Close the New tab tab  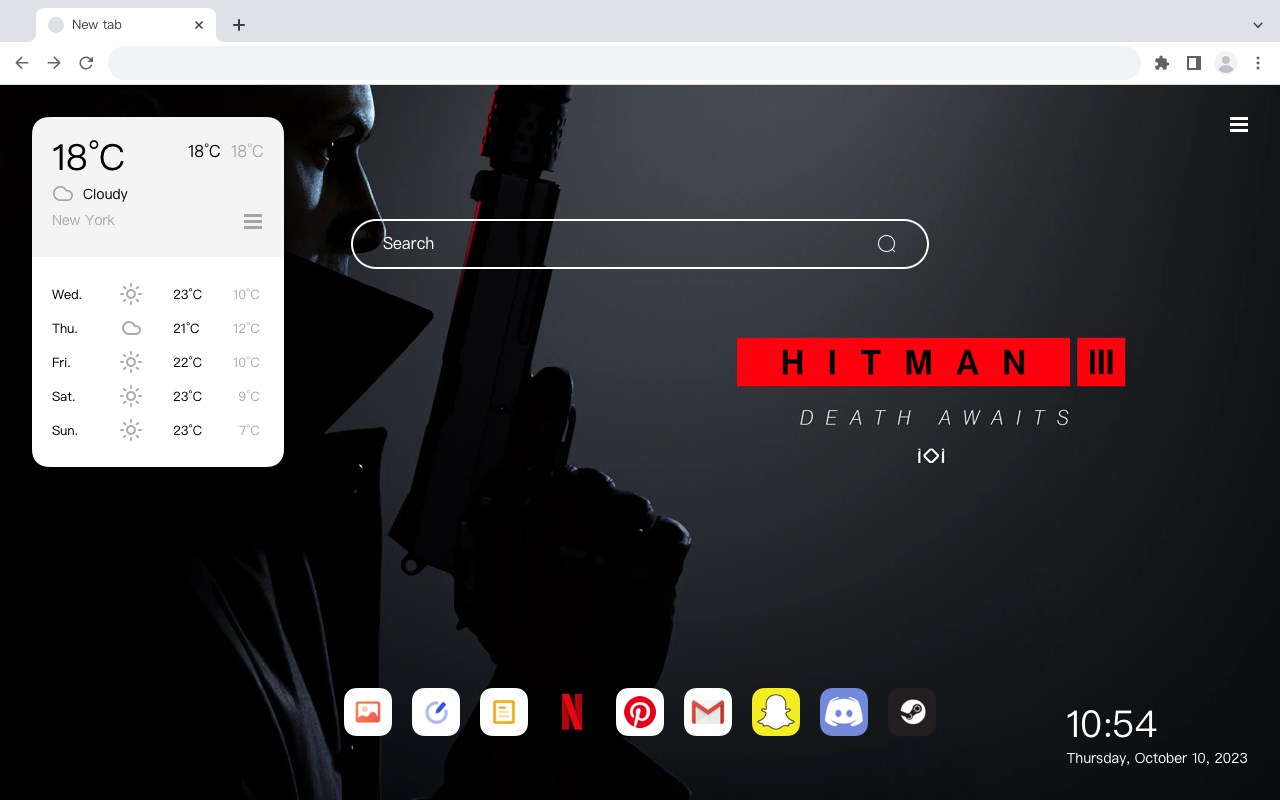click(x=199, y=25)
